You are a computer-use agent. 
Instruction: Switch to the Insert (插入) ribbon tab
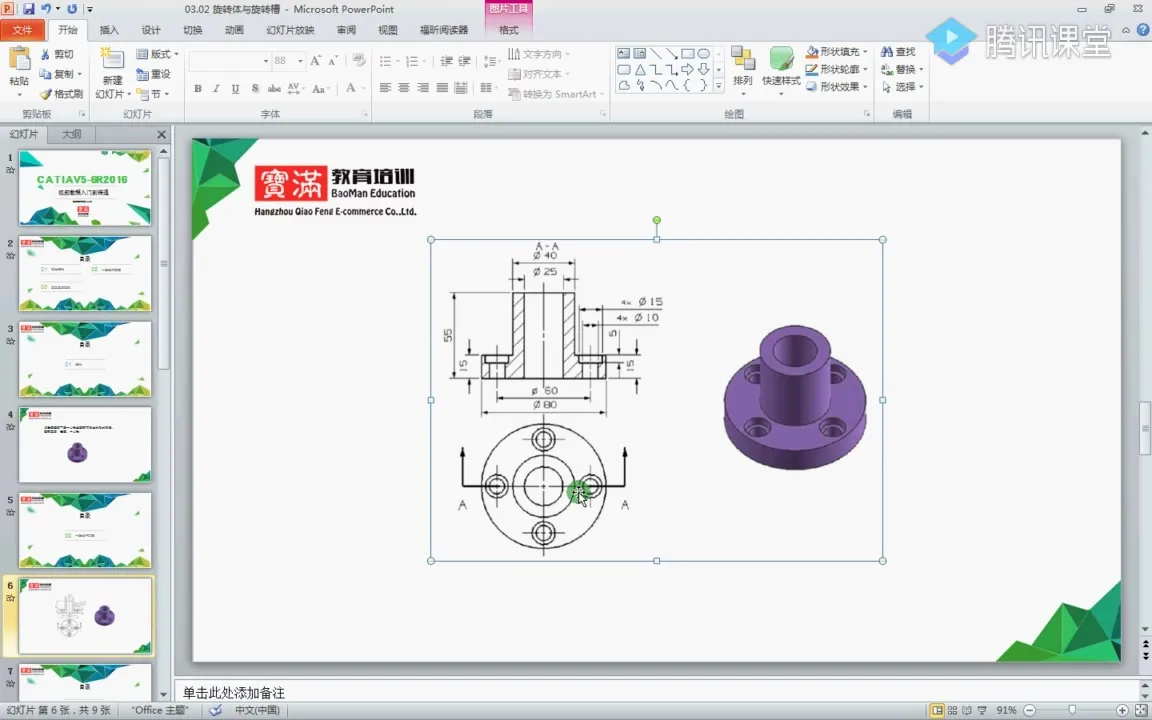[x=109, y=30]
